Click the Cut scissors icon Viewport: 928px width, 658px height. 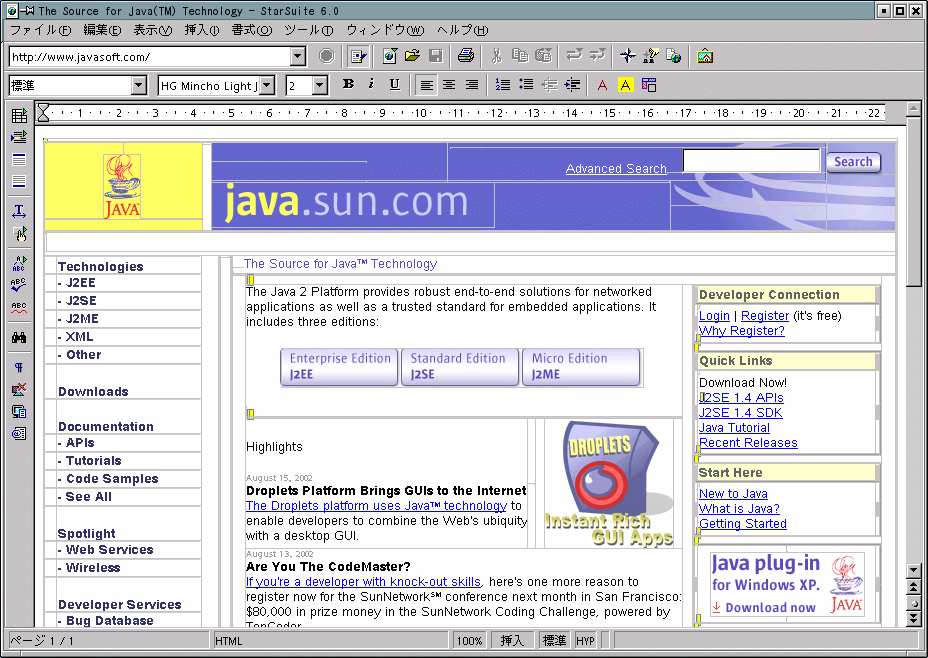click(x=497, y=56)
